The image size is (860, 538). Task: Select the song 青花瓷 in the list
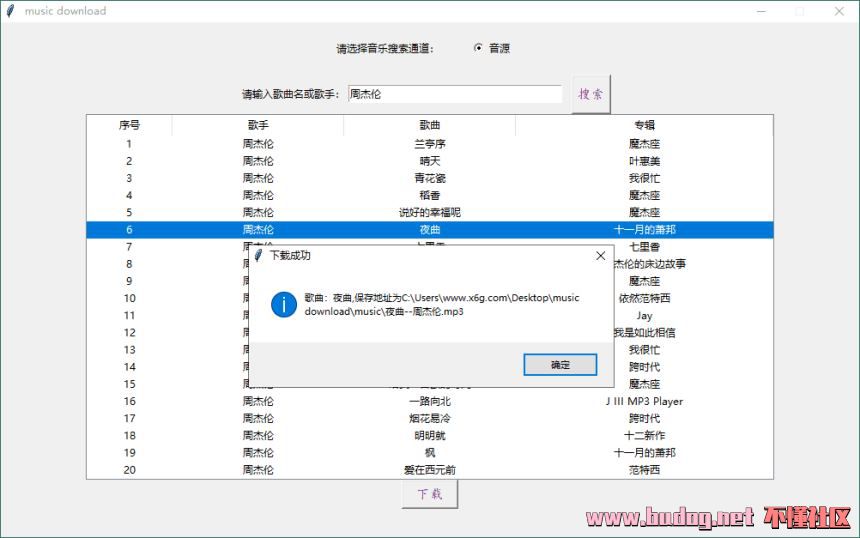tap(429, 178)
